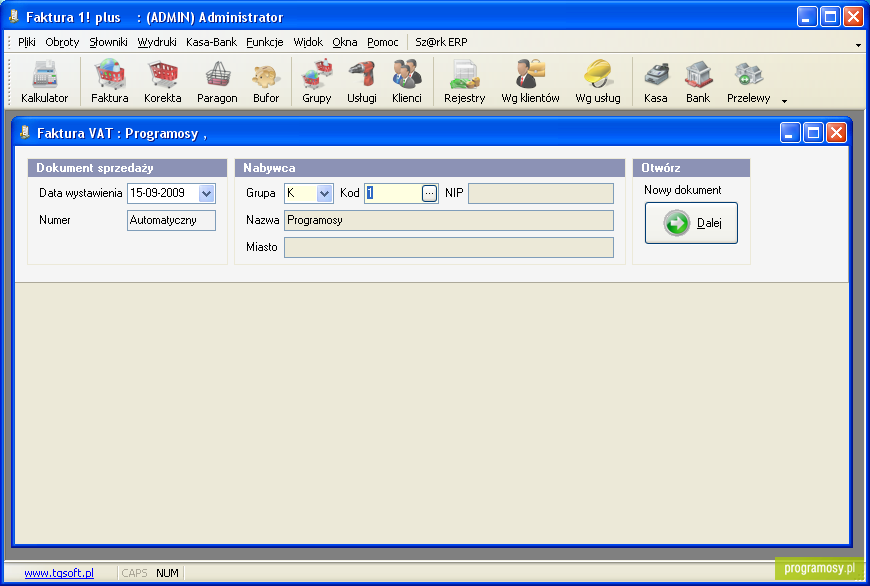This screenshot has width=870, height=586.
Task: Open the Klienci clients list
Action: click(x=407, y=82)
